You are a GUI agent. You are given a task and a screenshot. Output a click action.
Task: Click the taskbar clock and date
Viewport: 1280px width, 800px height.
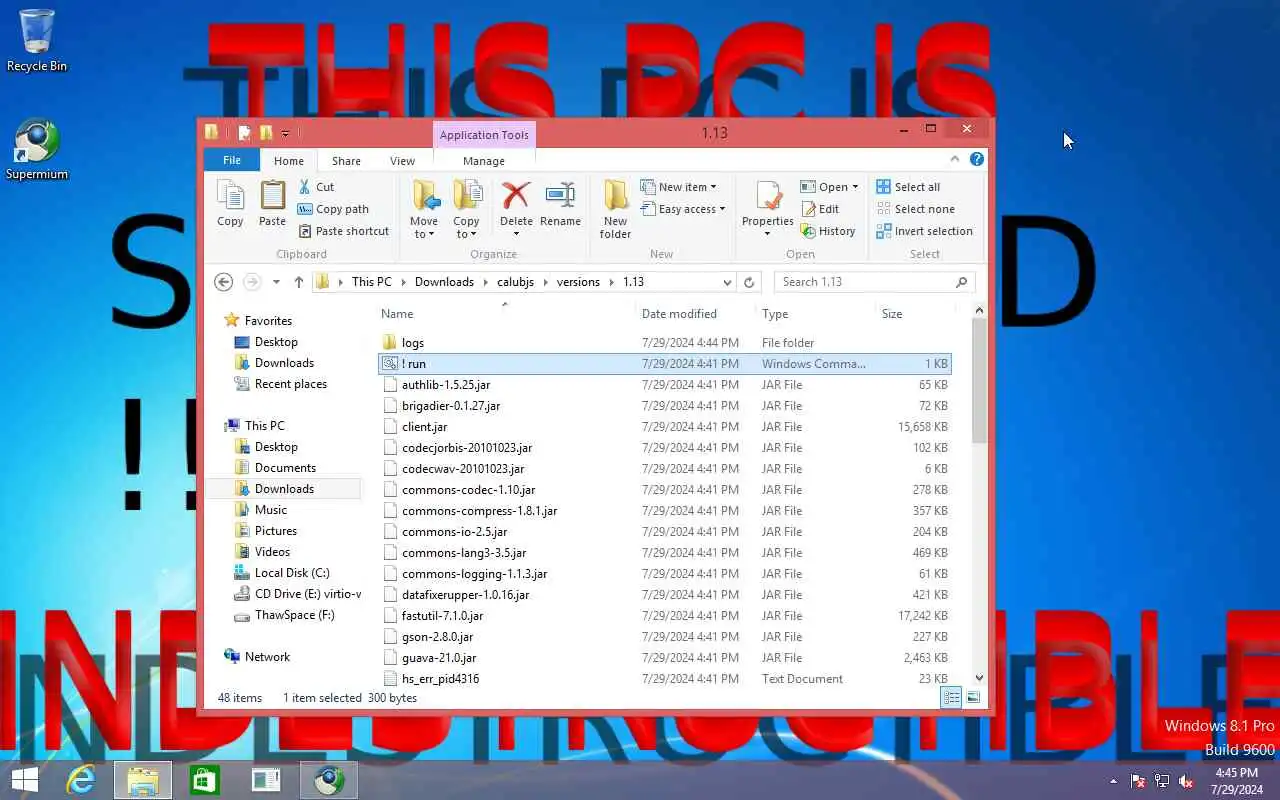pos(1236,781)
